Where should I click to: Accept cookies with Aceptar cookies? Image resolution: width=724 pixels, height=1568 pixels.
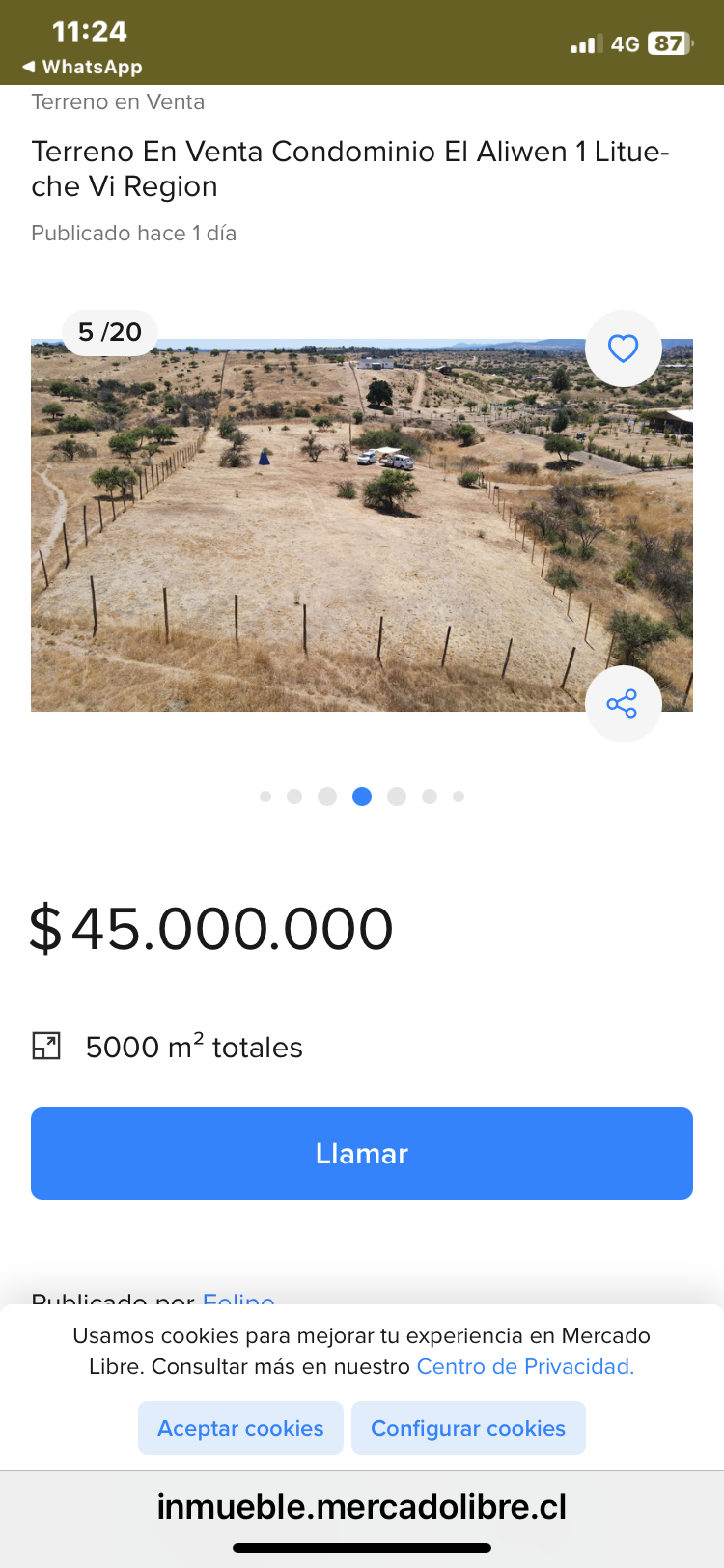pyautogui.click(x=240, y=1428)
